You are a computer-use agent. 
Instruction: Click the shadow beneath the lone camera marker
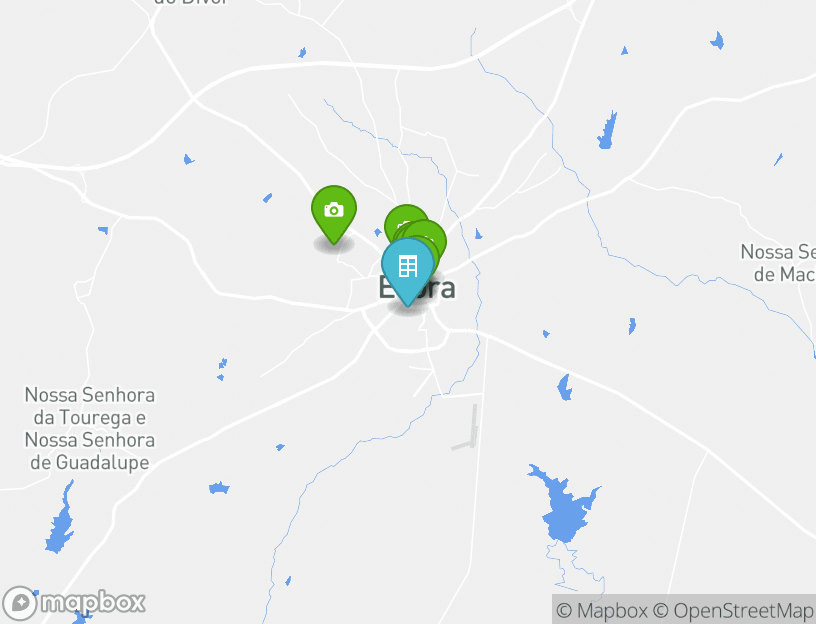coord(334,244)
